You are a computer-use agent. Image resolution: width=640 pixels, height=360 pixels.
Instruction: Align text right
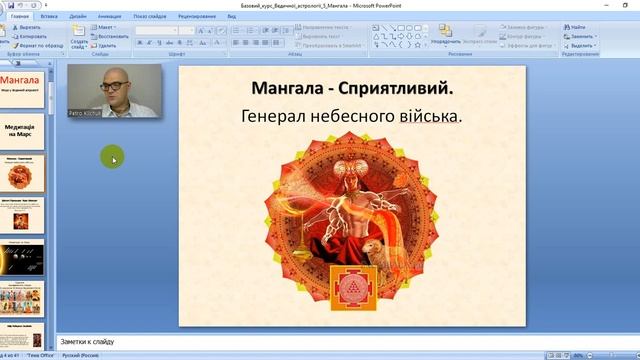pos(256,42)
